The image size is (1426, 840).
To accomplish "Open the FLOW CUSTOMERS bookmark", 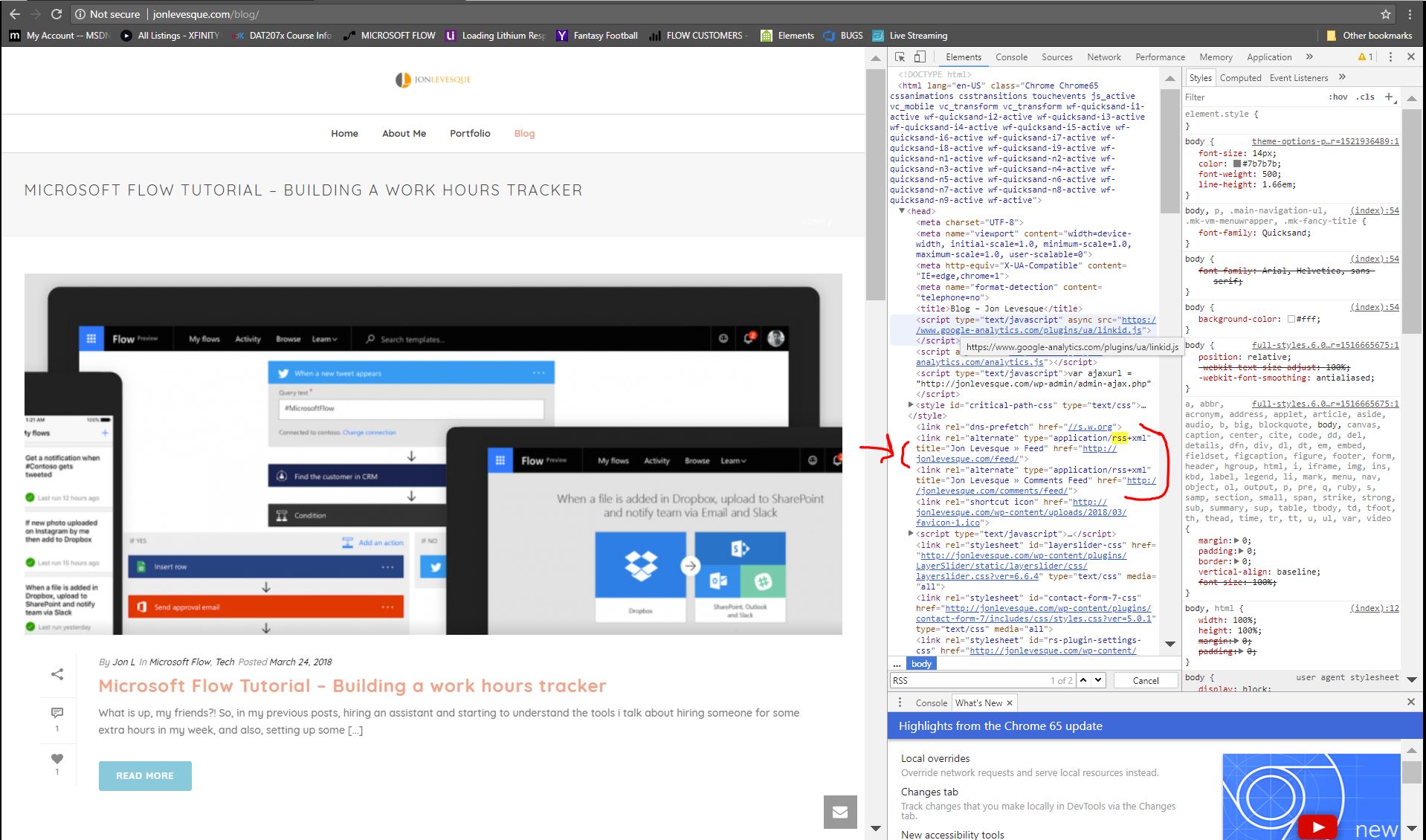I will coord(698,36).
